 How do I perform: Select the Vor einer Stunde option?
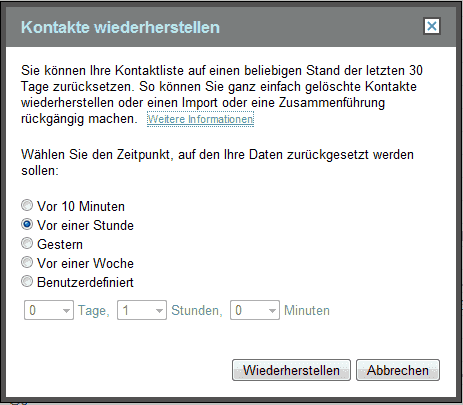(27, 224)
